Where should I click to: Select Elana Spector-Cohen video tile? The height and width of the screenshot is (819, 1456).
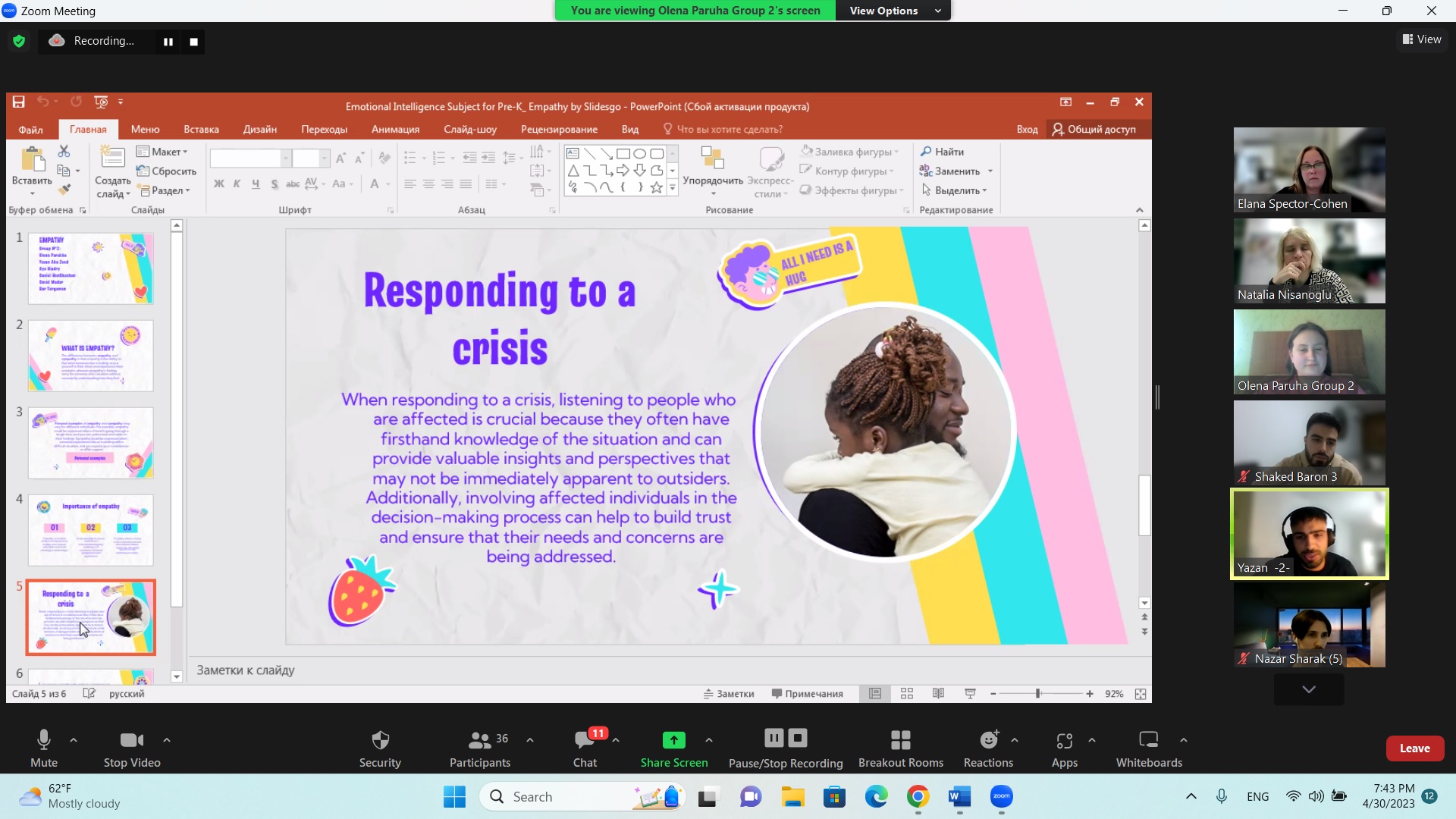pyautogui.click(x=1310, y=170)
